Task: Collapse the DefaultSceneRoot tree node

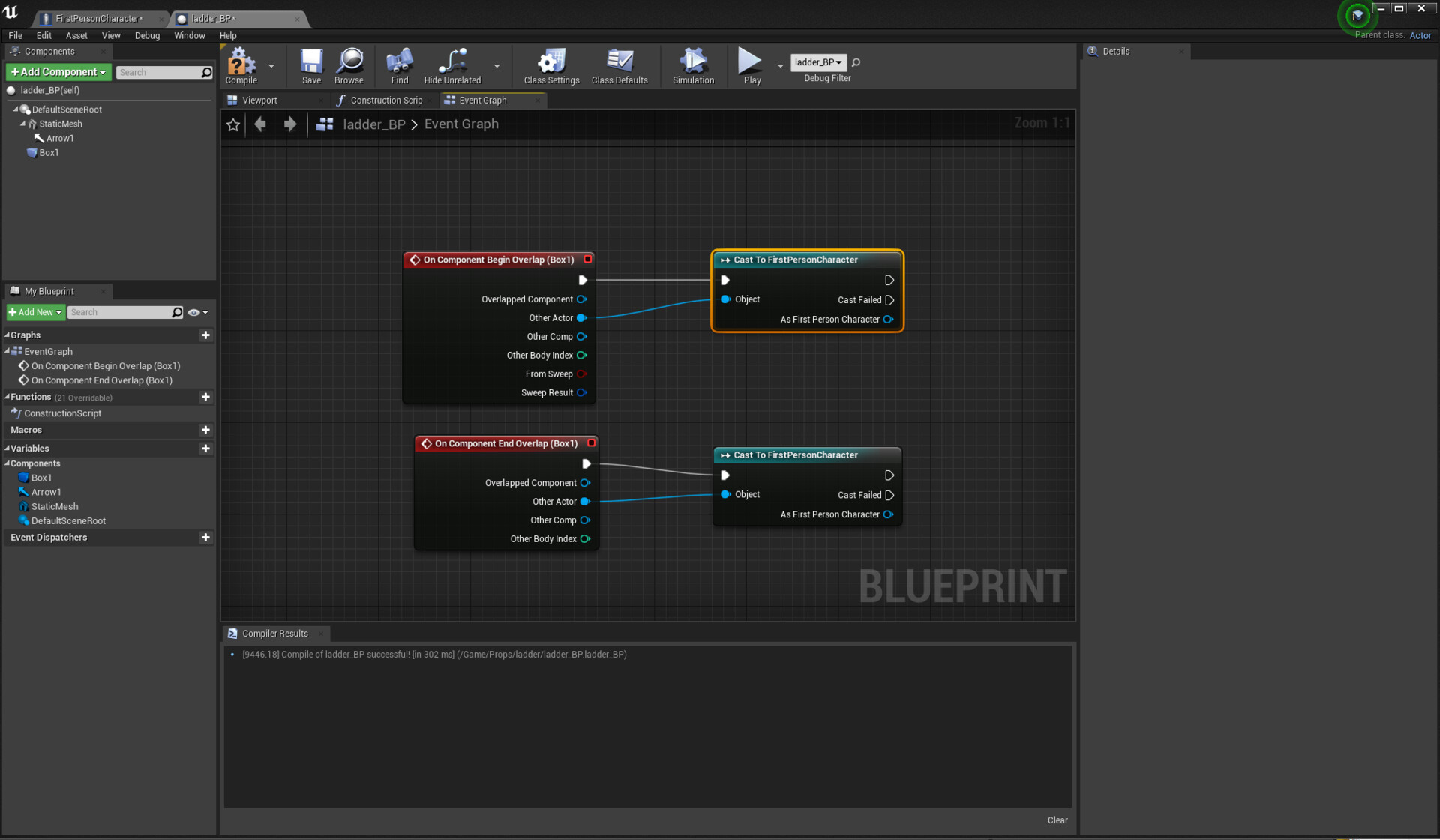Action: [16, 109]
